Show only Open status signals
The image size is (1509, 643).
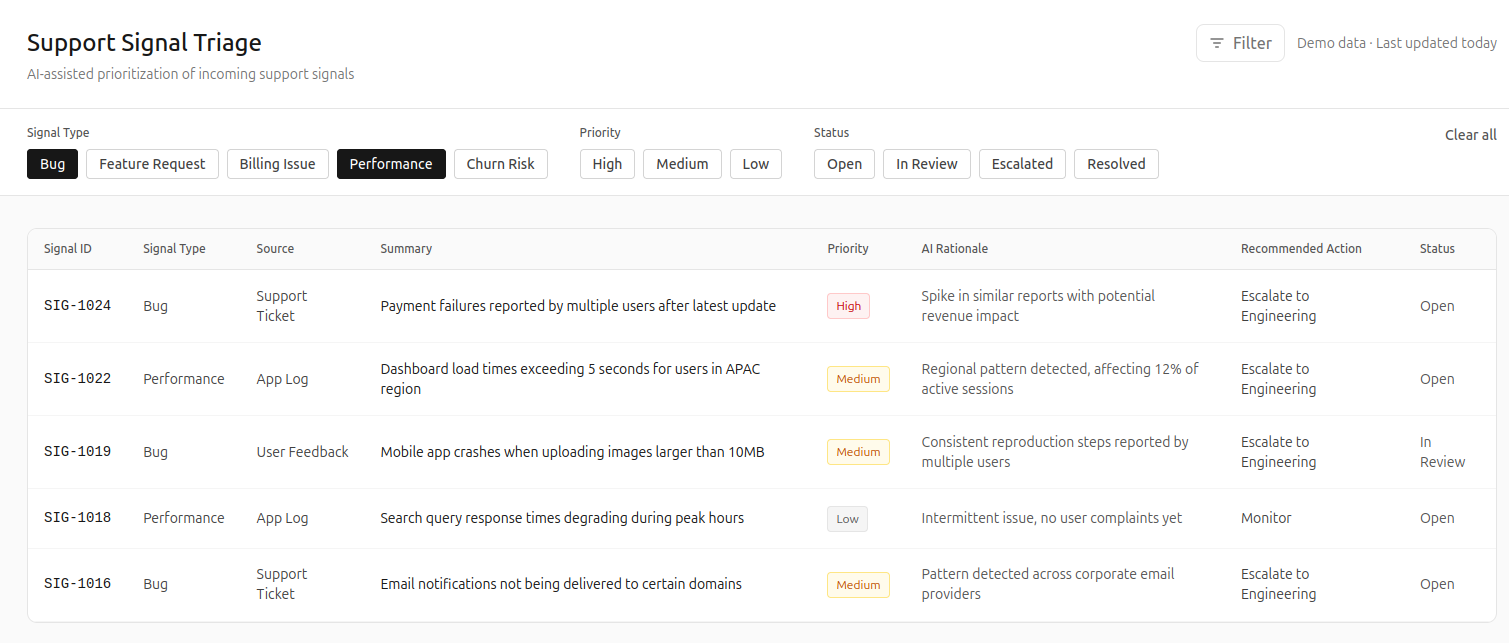(x=844, y=163)
